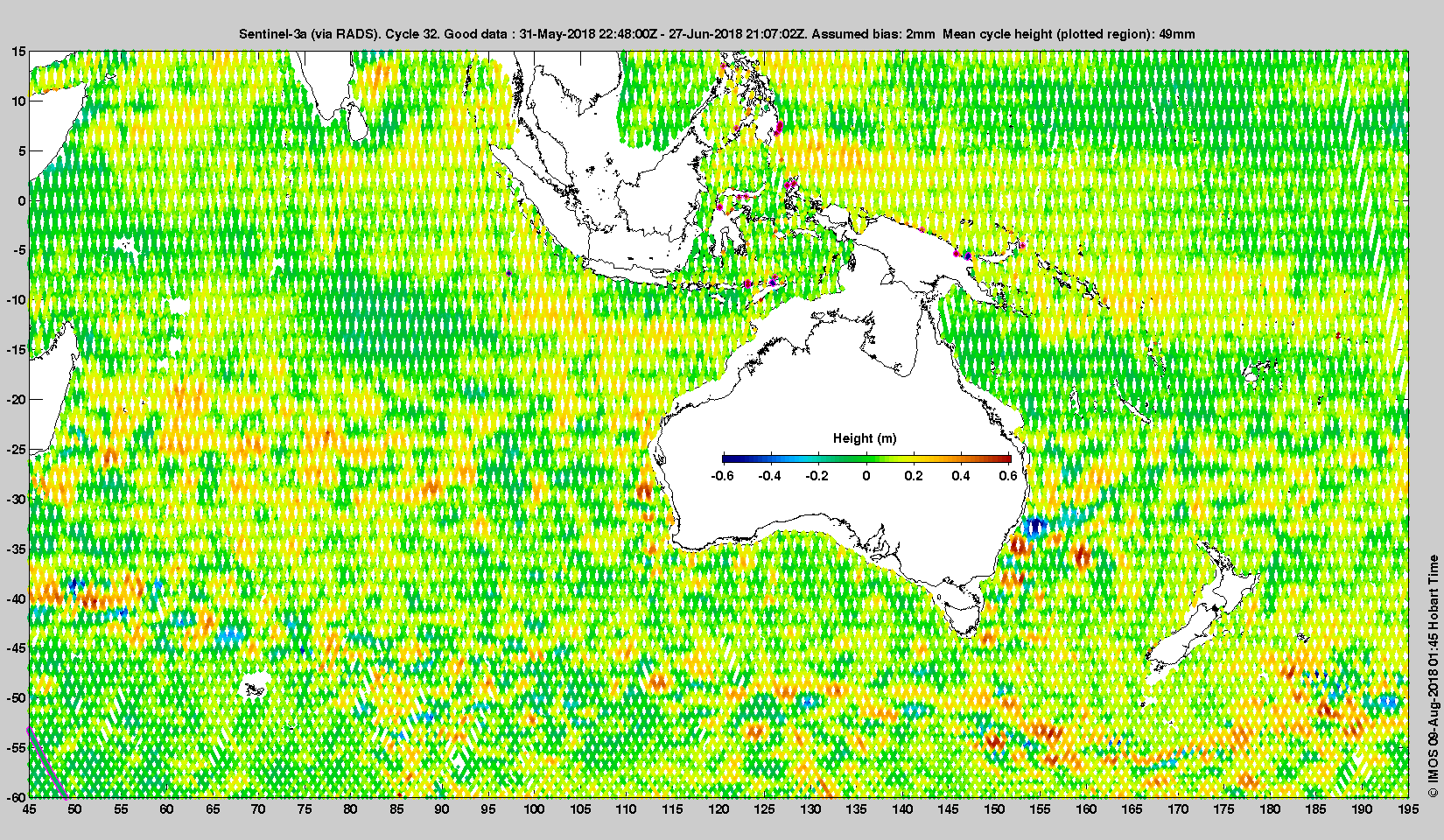Click longitude axis label 85
Image resolution: width=1444 pixels, height=840 pixels.
(396, 809)
